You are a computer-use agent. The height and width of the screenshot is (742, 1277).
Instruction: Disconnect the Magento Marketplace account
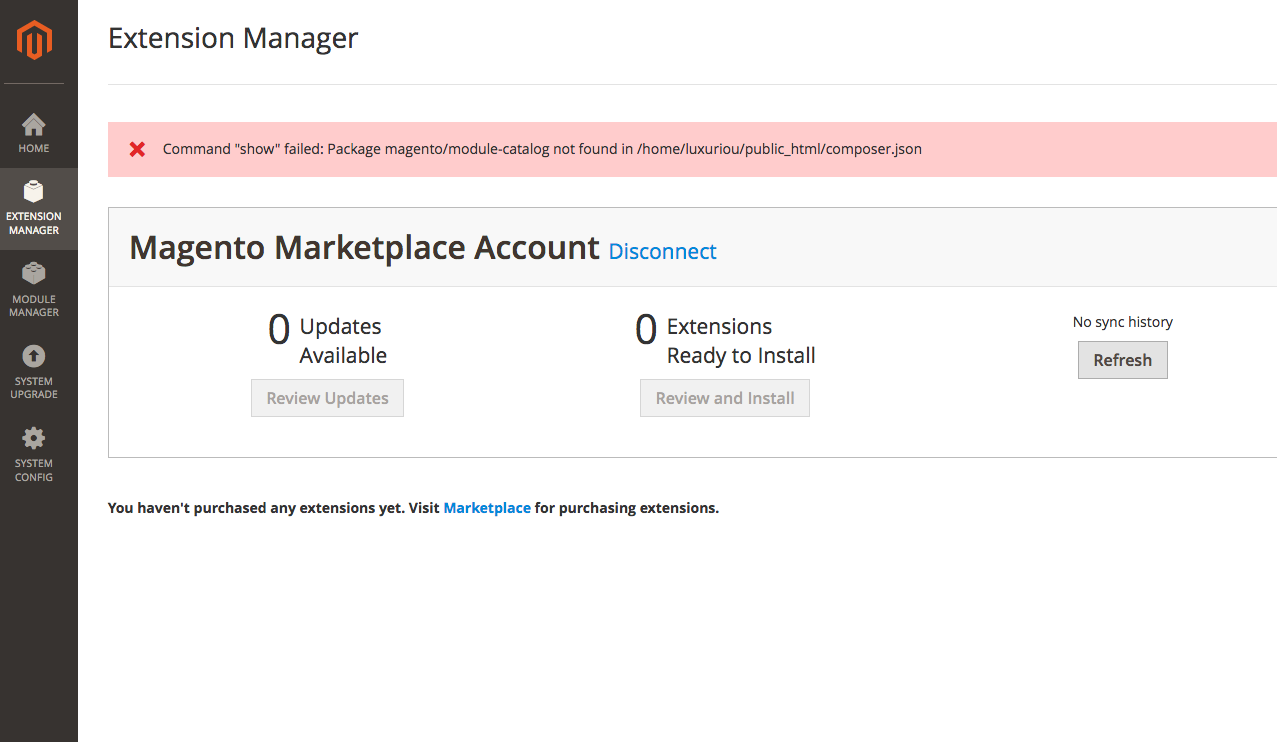662,251
